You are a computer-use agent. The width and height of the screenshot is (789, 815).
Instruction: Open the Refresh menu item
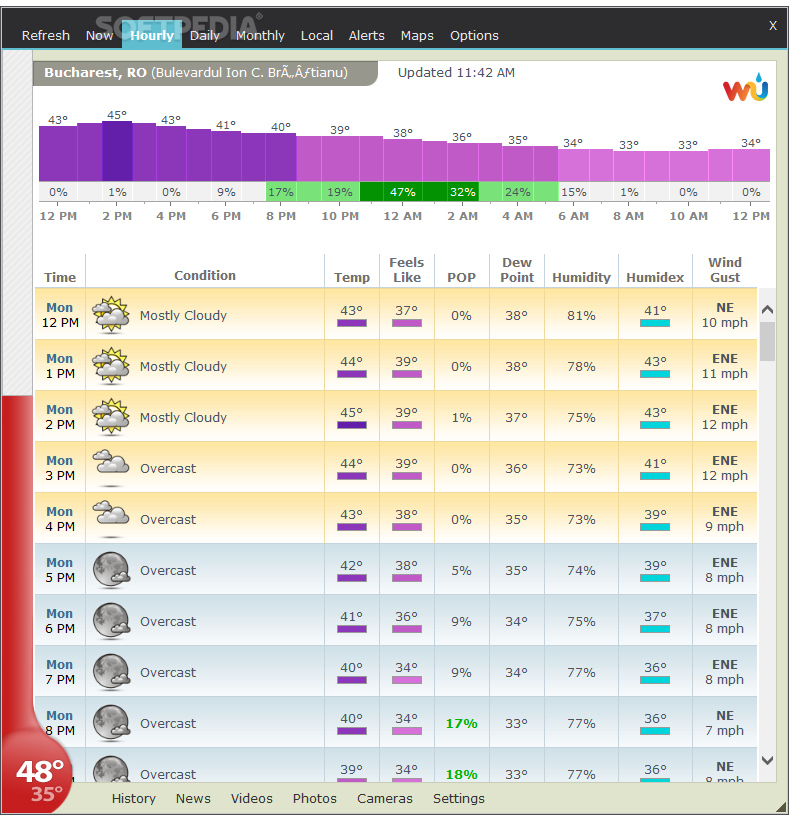pos(46,35)
